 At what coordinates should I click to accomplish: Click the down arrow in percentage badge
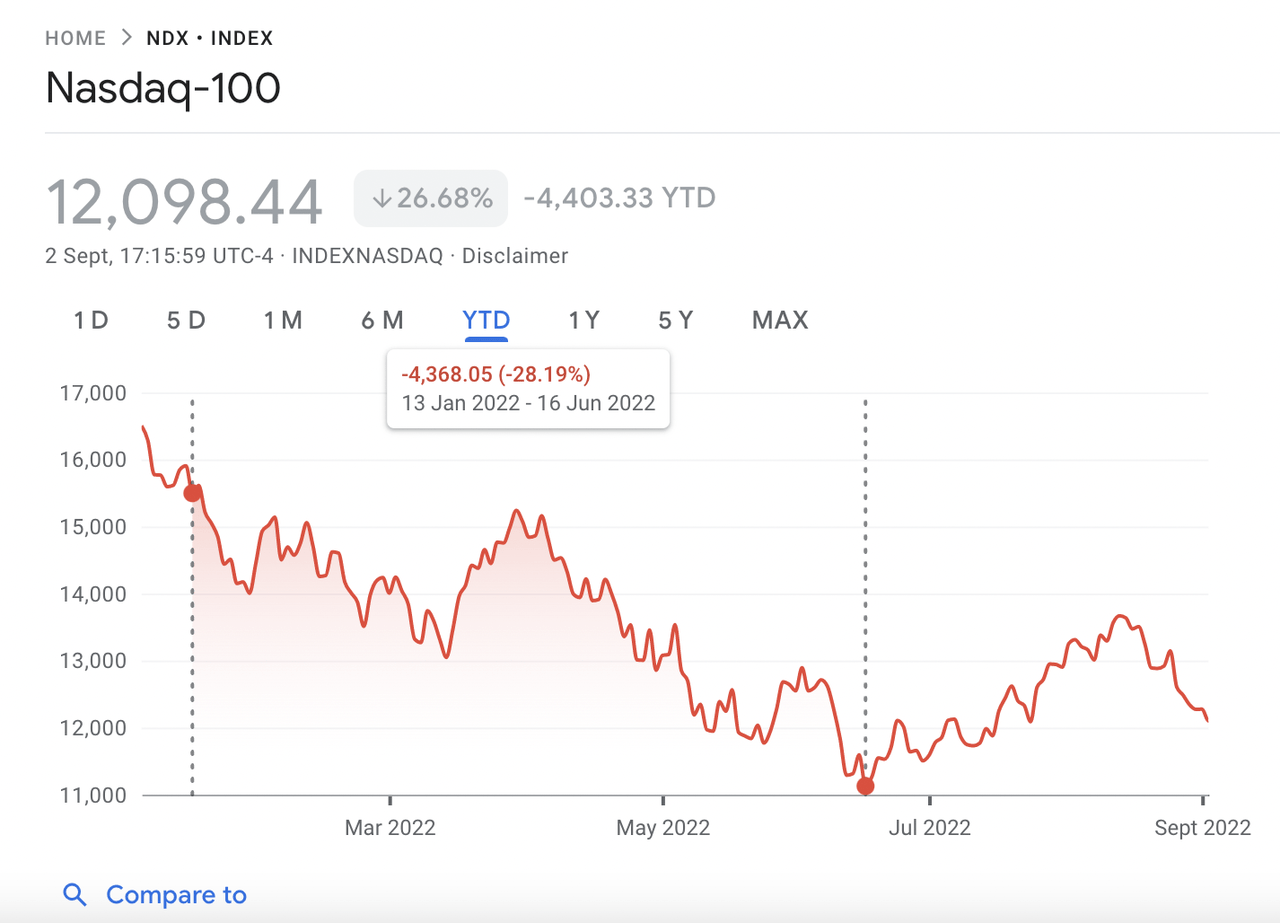pos(381,199)
